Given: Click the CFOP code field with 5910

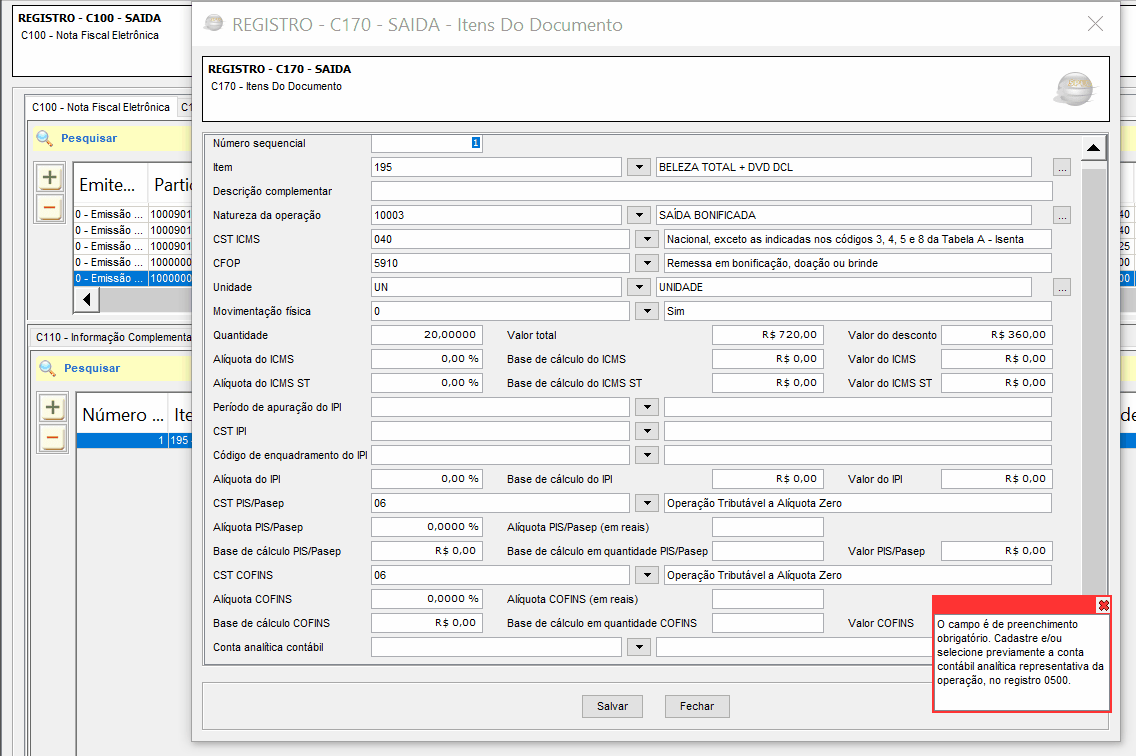Looking at the screenshot, I should tap(500, 263).
